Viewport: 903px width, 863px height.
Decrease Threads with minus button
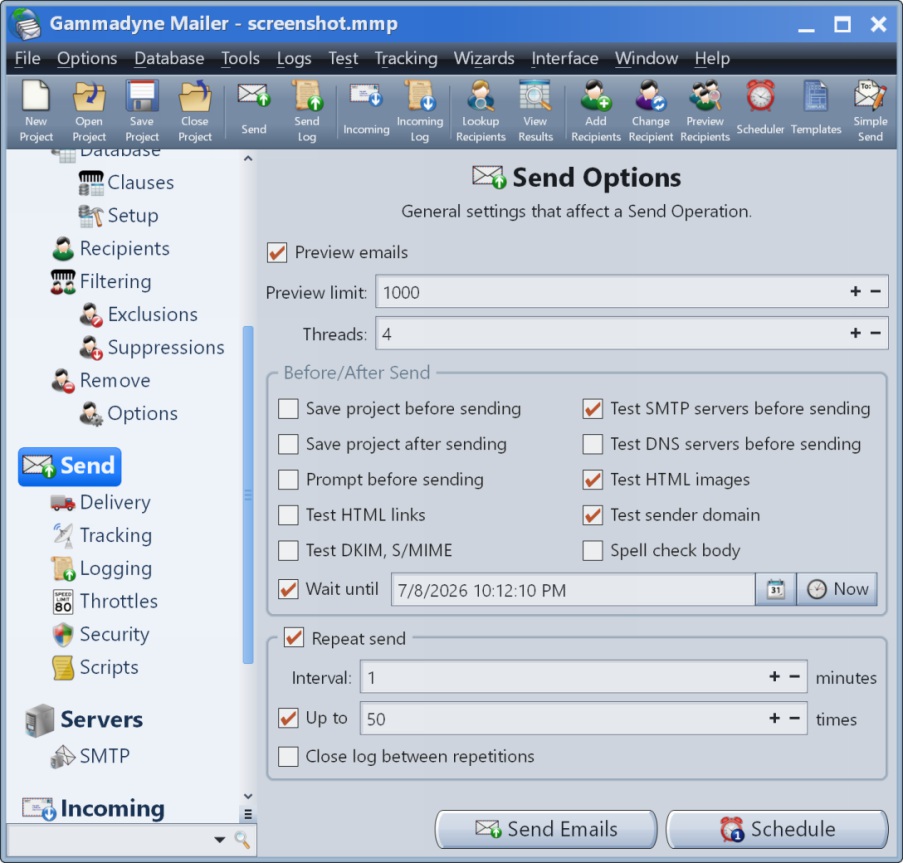click(875, 333)
